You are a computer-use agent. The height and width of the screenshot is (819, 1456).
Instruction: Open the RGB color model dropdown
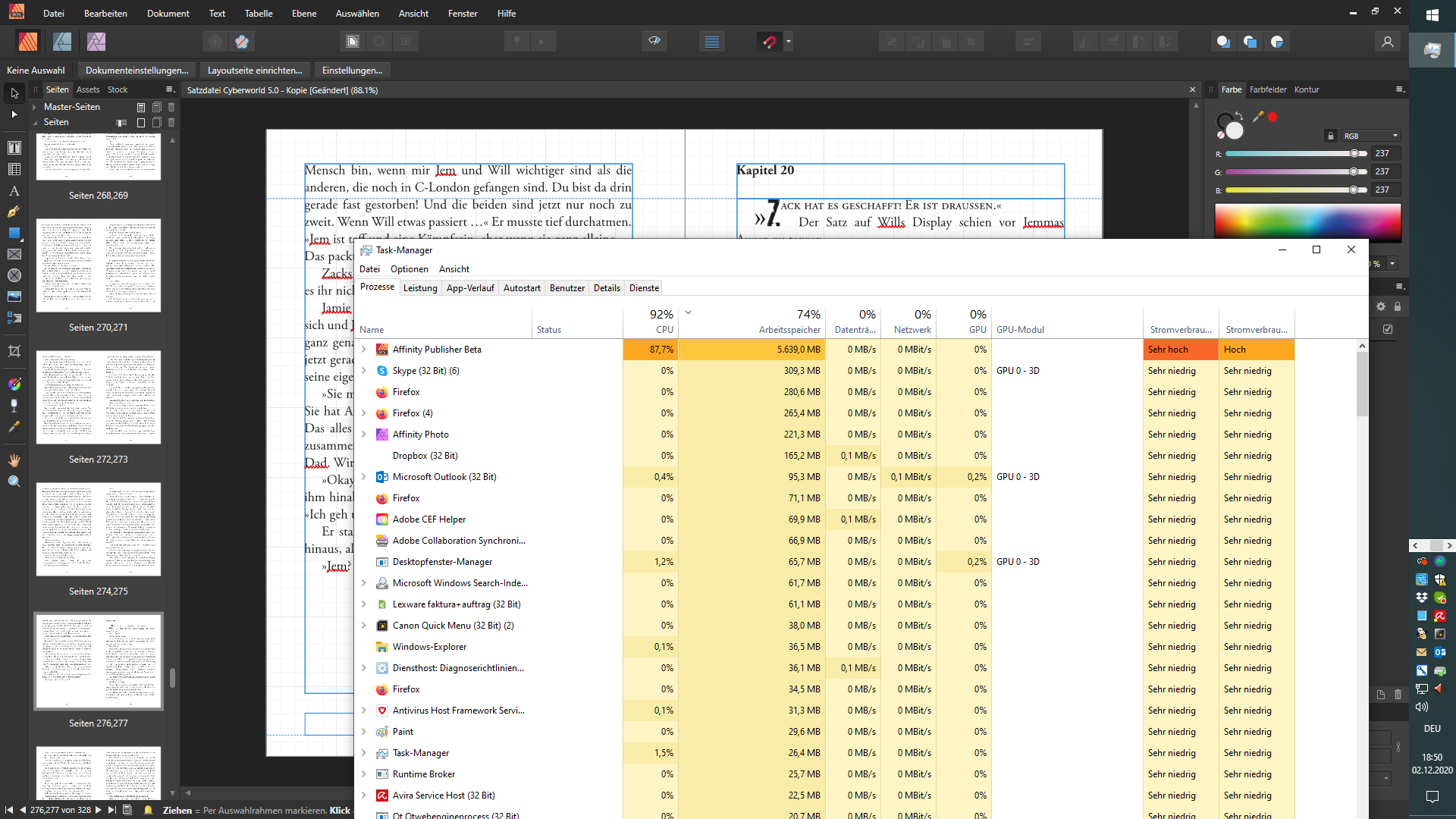1370,136
